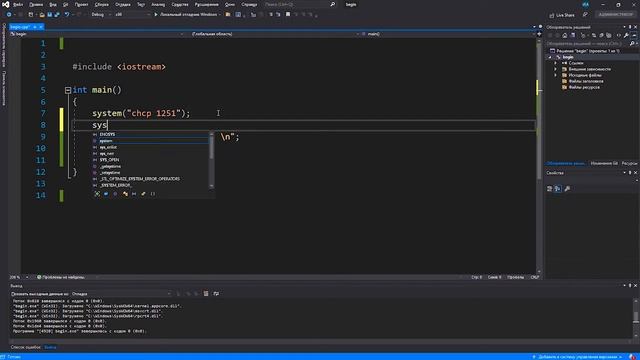This screenshot has width=640, height=360.
Task: Select 'ENOSYS' in the autocomplete list
Action: (151, 134)
